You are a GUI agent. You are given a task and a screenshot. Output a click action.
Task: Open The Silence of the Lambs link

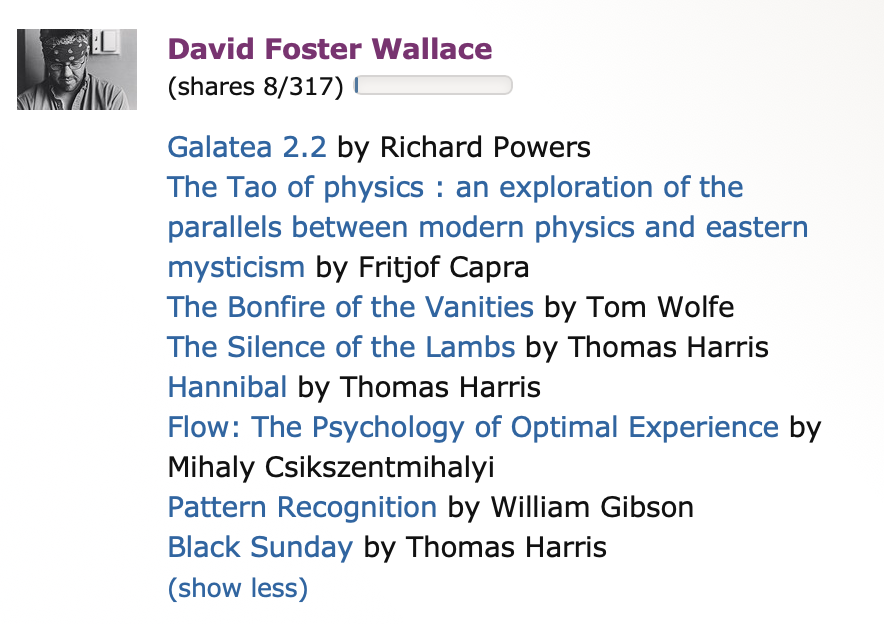[341, 347]
